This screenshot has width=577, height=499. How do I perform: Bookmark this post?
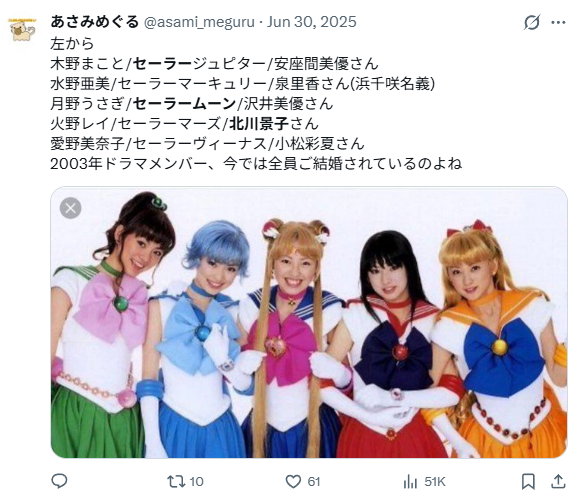[528, 481]
